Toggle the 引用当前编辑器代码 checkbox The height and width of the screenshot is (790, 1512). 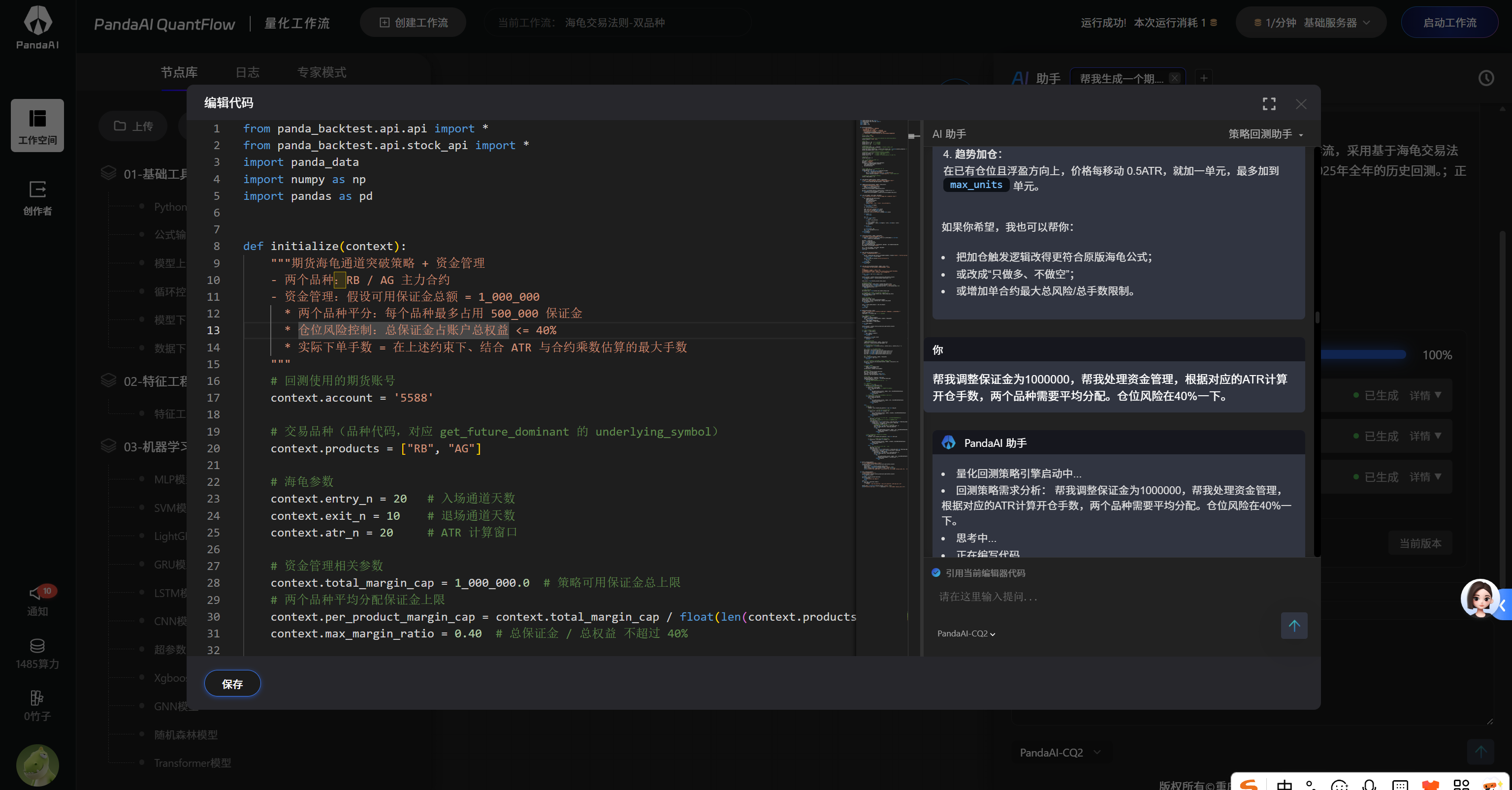[935, 573]
